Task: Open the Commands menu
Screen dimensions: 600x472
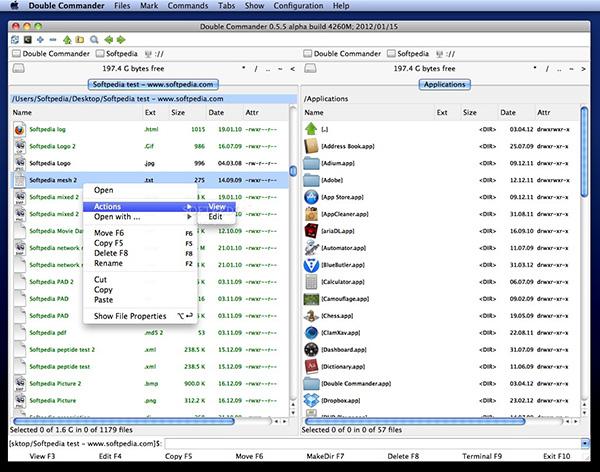Action: [188, 6]
